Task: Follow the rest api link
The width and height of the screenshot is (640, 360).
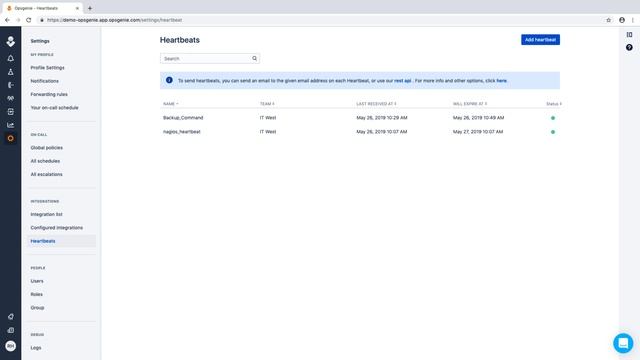Action: 402,81
